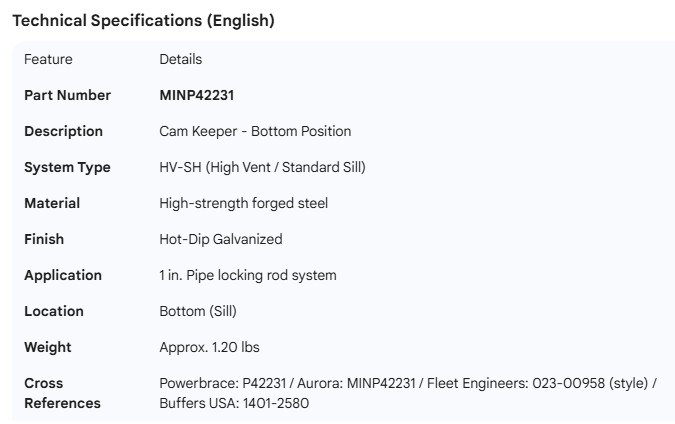Select the Finish row label
Image resolution: width=675 pixels, height=424 pixels.
pos(44,239)
